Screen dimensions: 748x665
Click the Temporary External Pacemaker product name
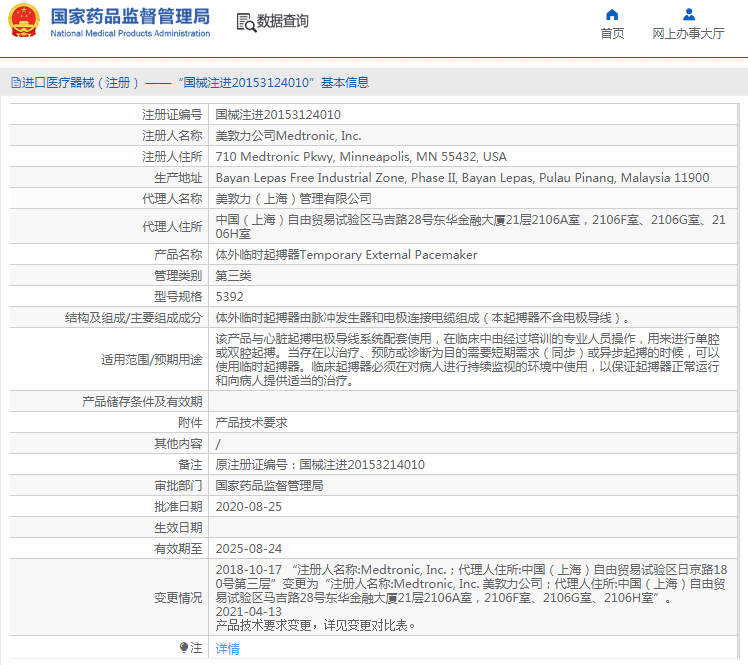click(x=347, y=255)
